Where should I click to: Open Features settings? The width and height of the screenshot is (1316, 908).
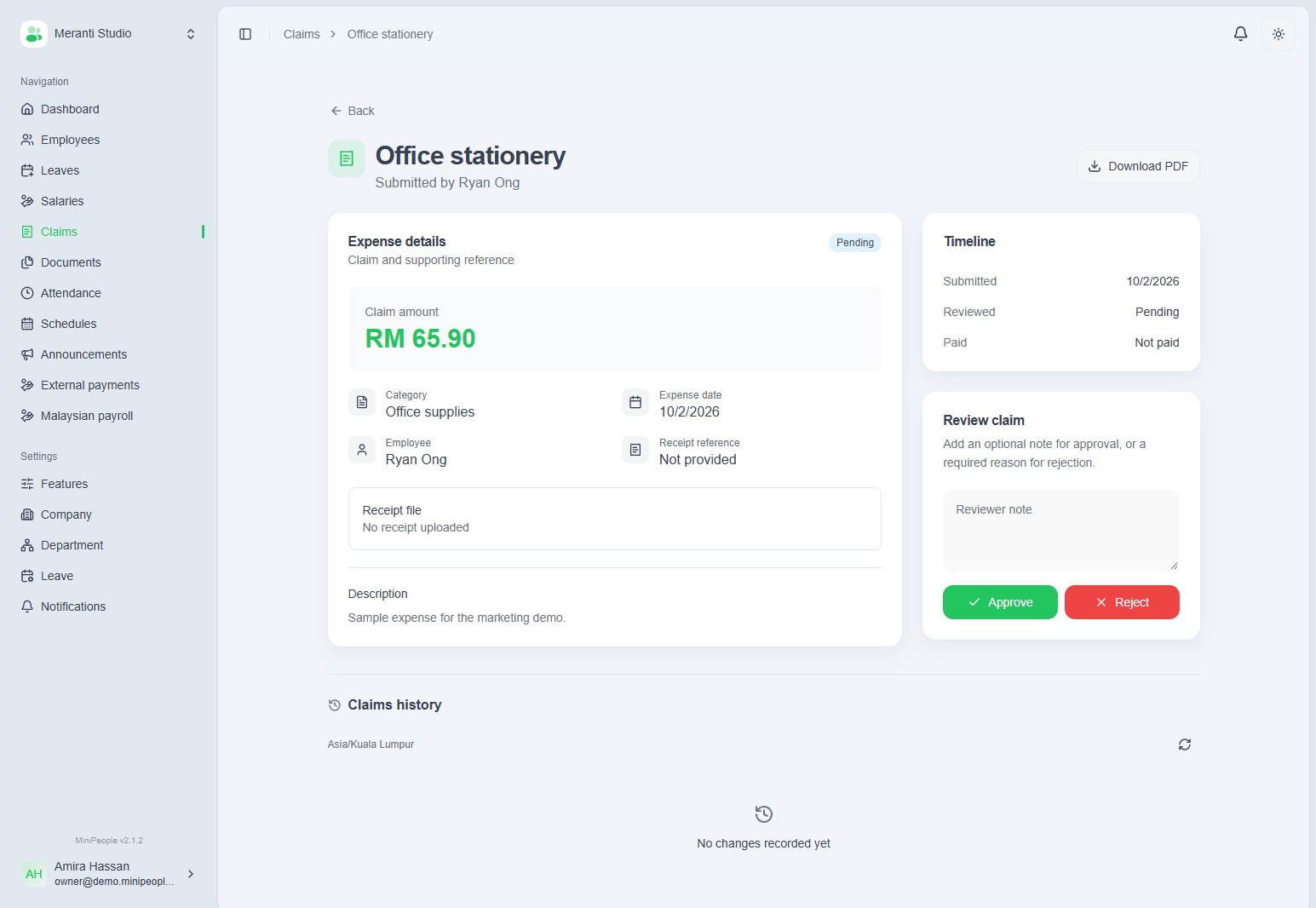pos(109,484)
